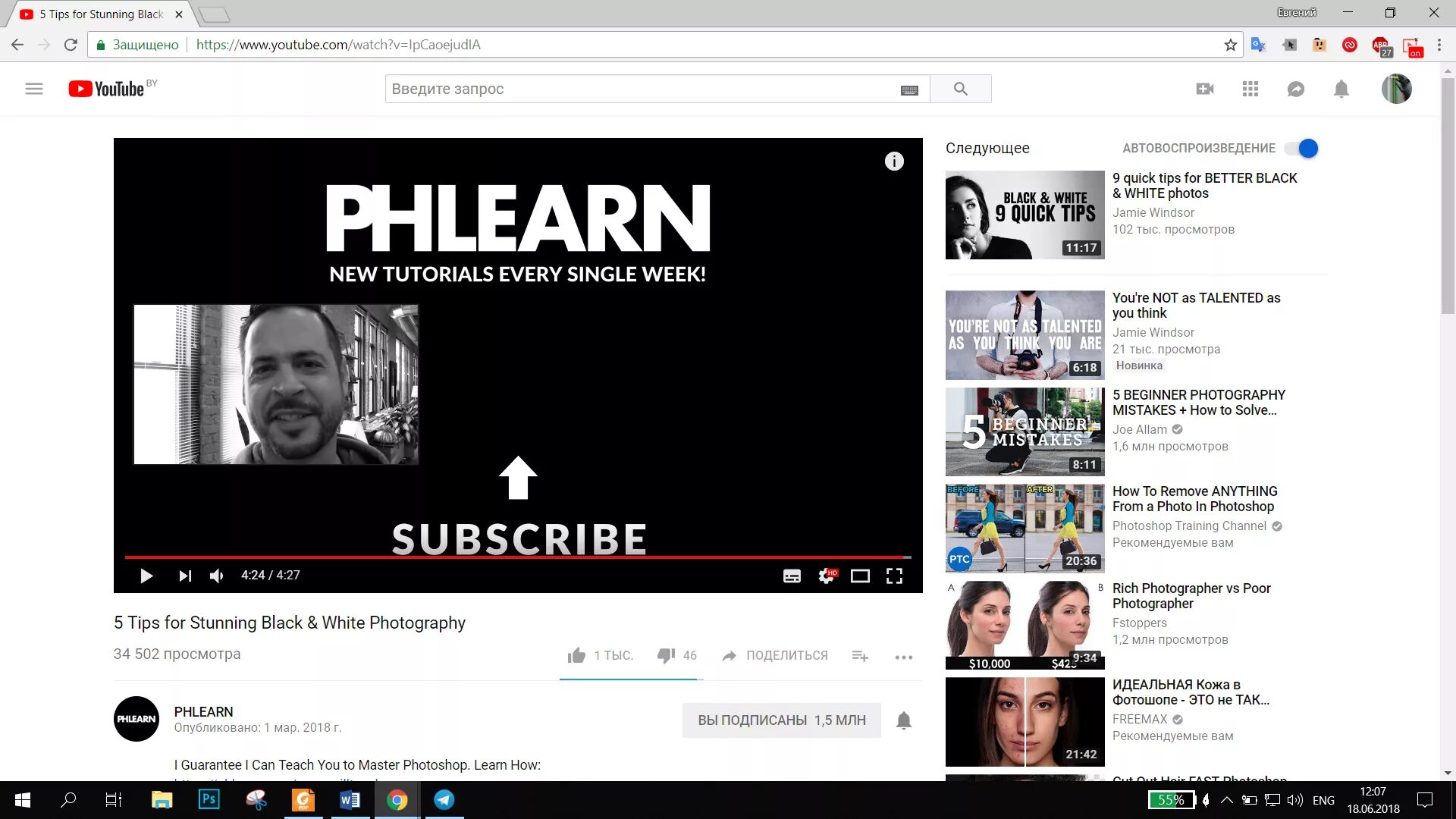Screen dimensions: 1456x819
Task: Reload the page
Action: (71, 45)
